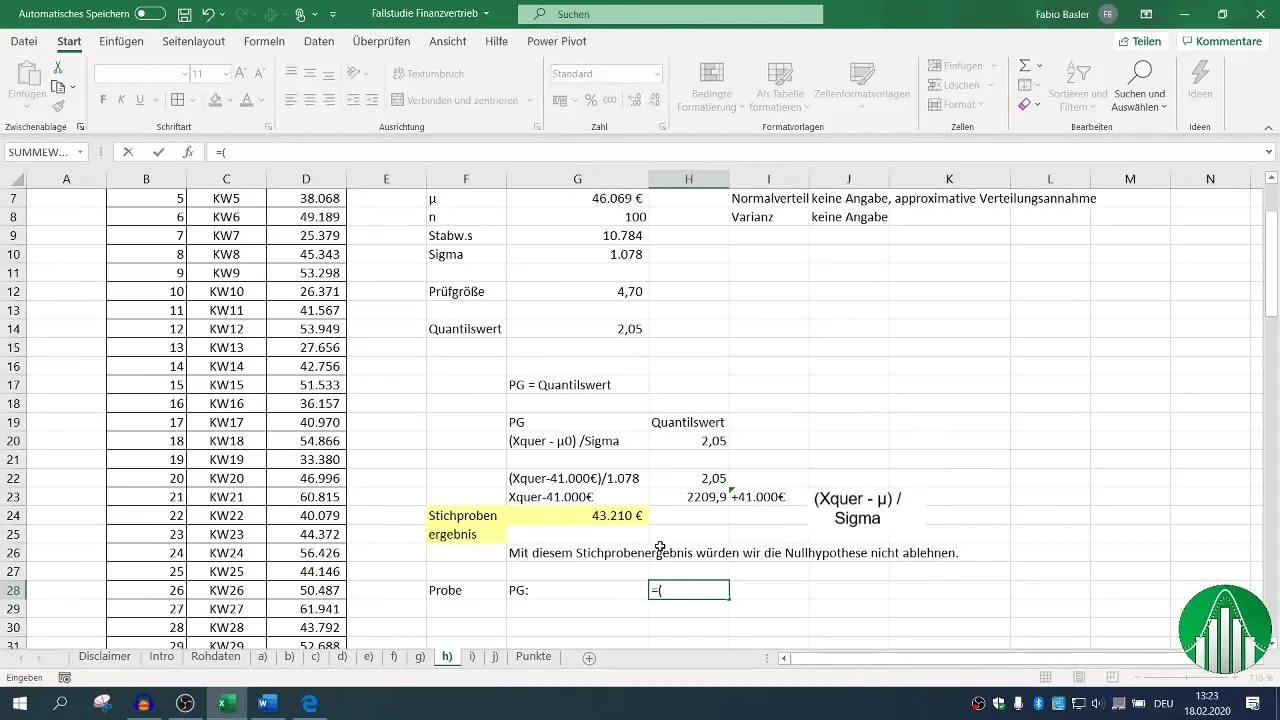Viewport: 1280px width, 720px height.
Task: Click the Save disk icon
Action: (185, 14)
